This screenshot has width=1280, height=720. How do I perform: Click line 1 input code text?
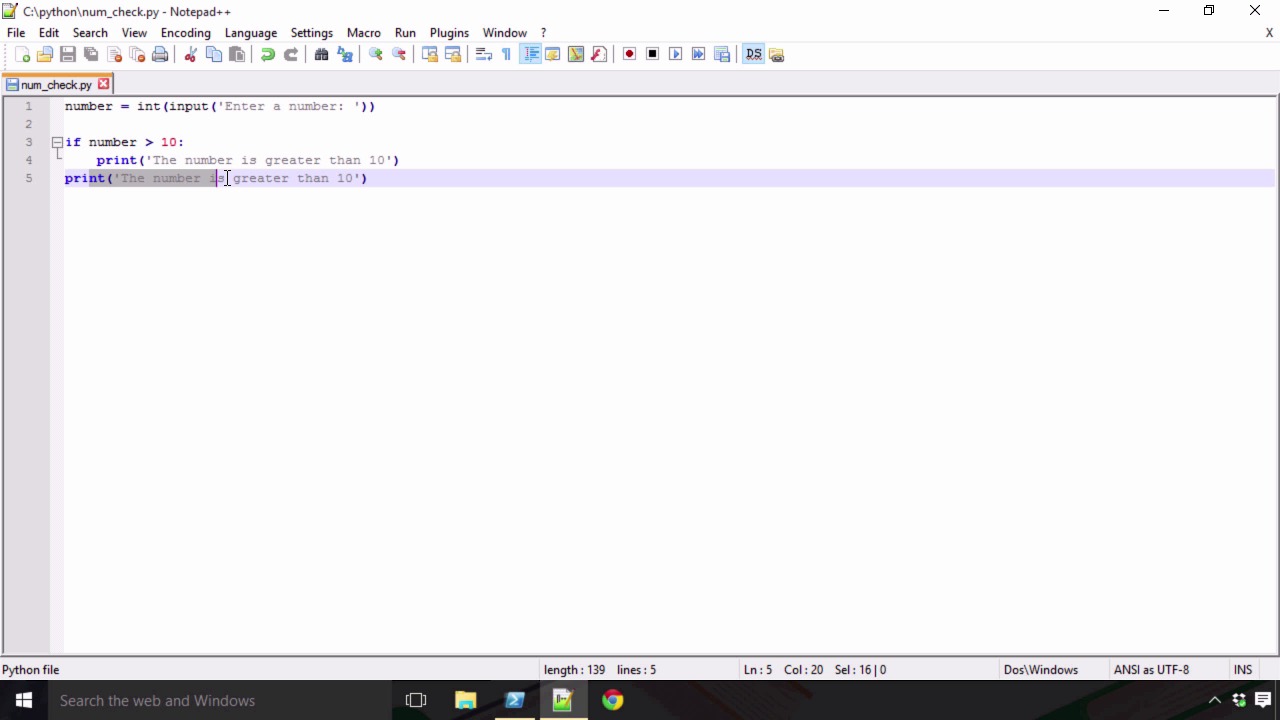tap(220, 106)
